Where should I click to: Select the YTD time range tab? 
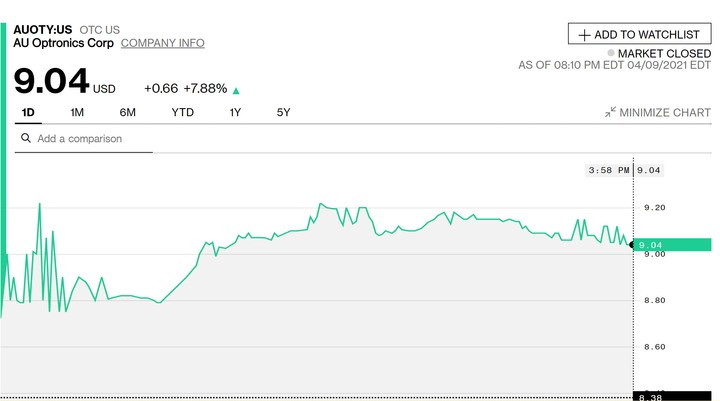point(182,112)
